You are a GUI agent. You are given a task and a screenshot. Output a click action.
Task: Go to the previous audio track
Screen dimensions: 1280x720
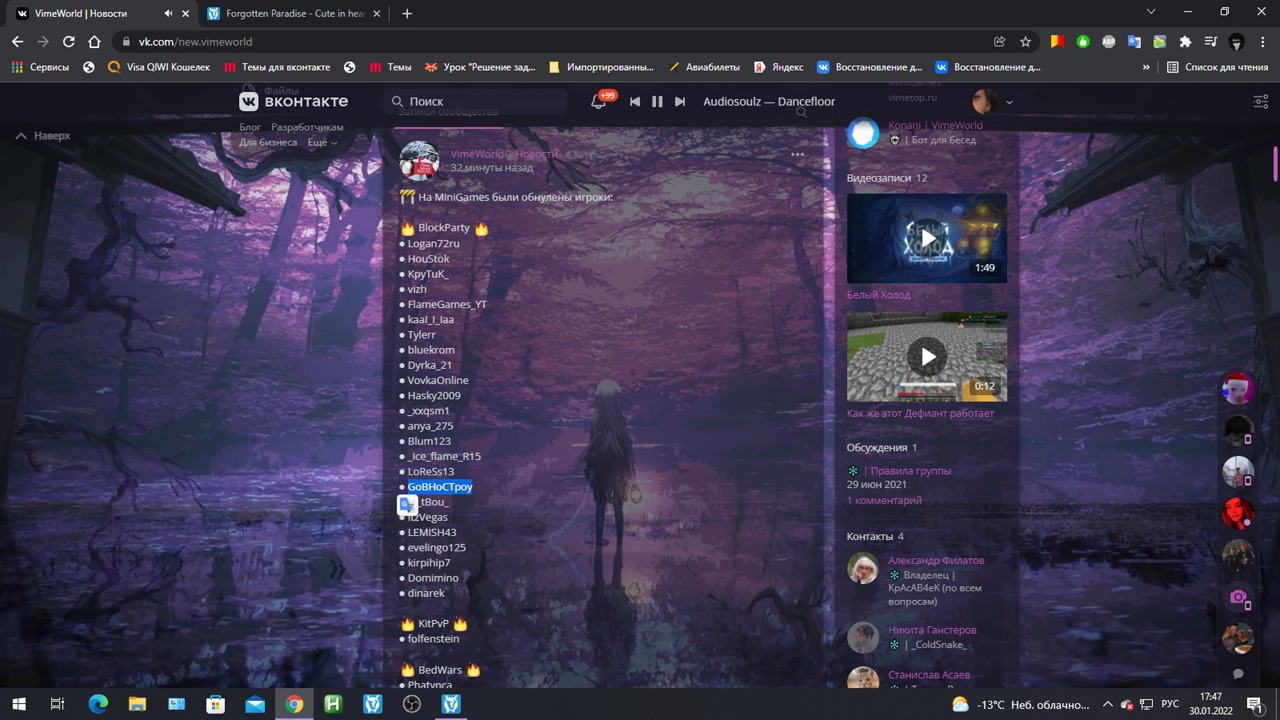point(634,101)
